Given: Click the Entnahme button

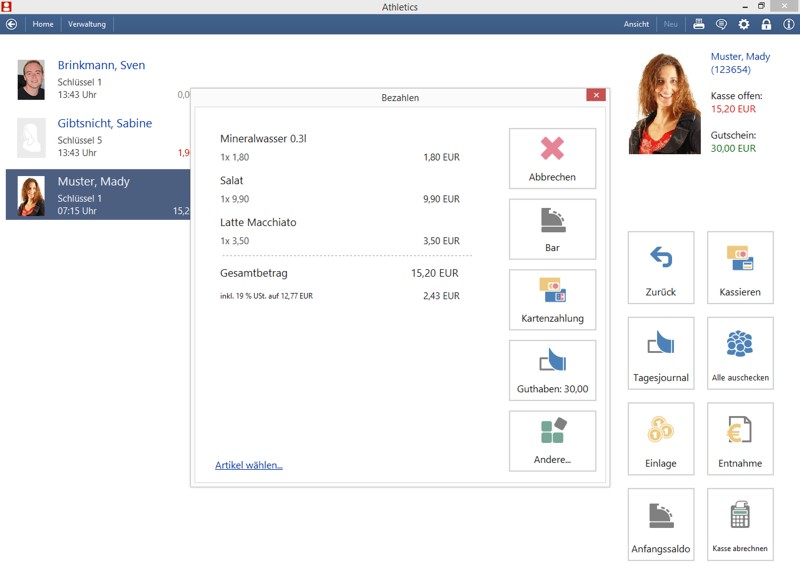Looking at the screenshot, I should (x=740, y=439).
